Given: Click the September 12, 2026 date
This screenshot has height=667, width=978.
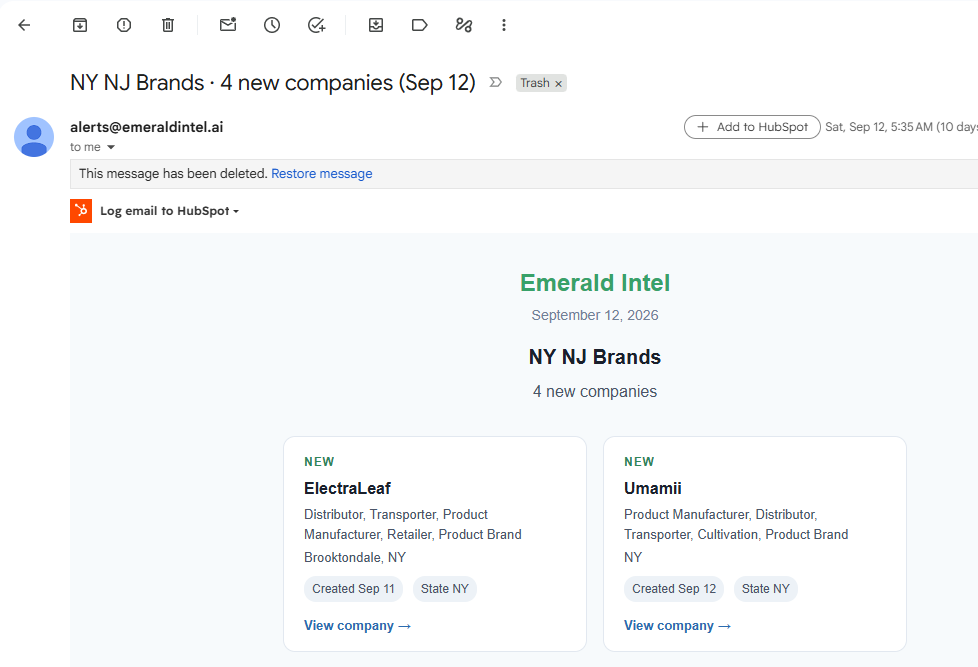Looking at the screenshot, I should (595, 315).
